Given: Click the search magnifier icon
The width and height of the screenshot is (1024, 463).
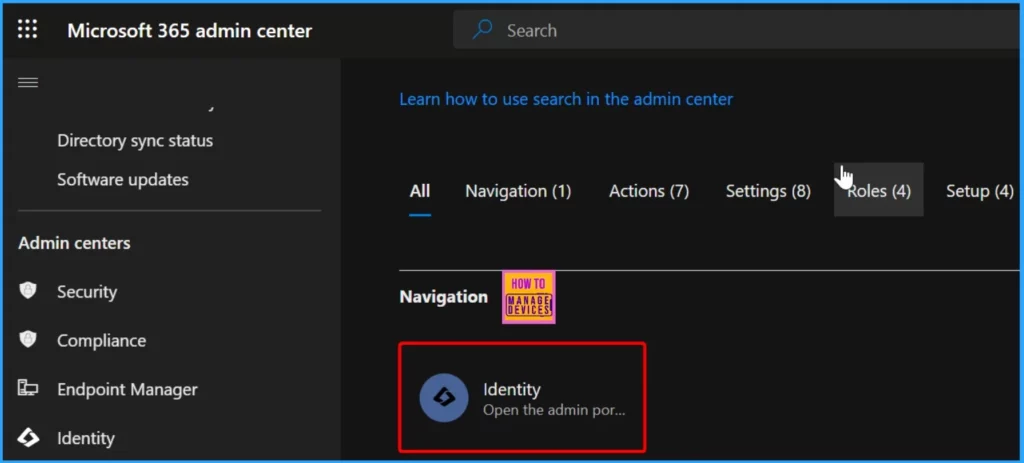Looking at the screenshot, I should click(x=482, y=29).
